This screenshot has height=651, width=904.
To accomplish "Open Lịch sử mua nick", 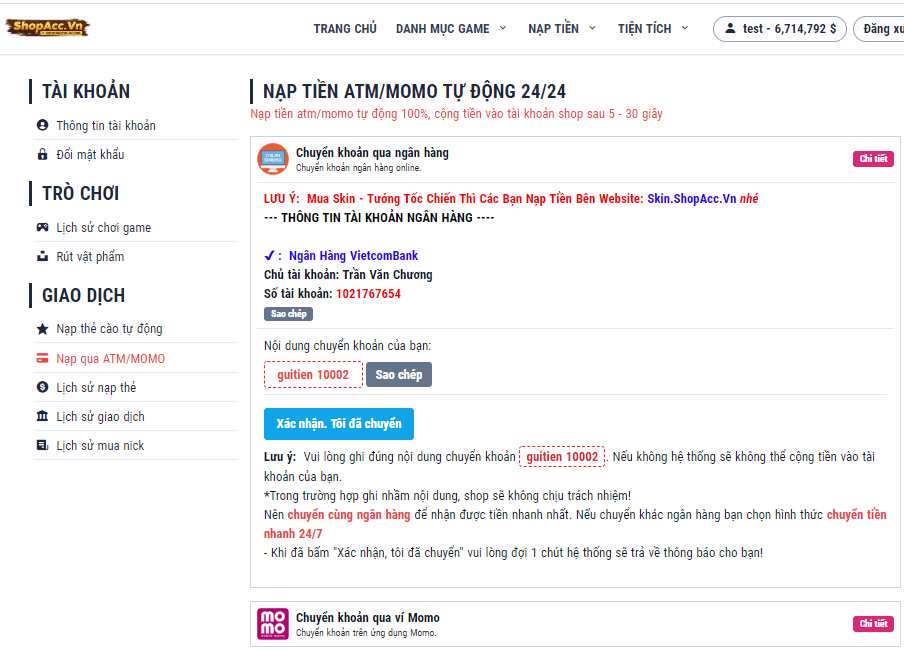I will tap(100, 445).
